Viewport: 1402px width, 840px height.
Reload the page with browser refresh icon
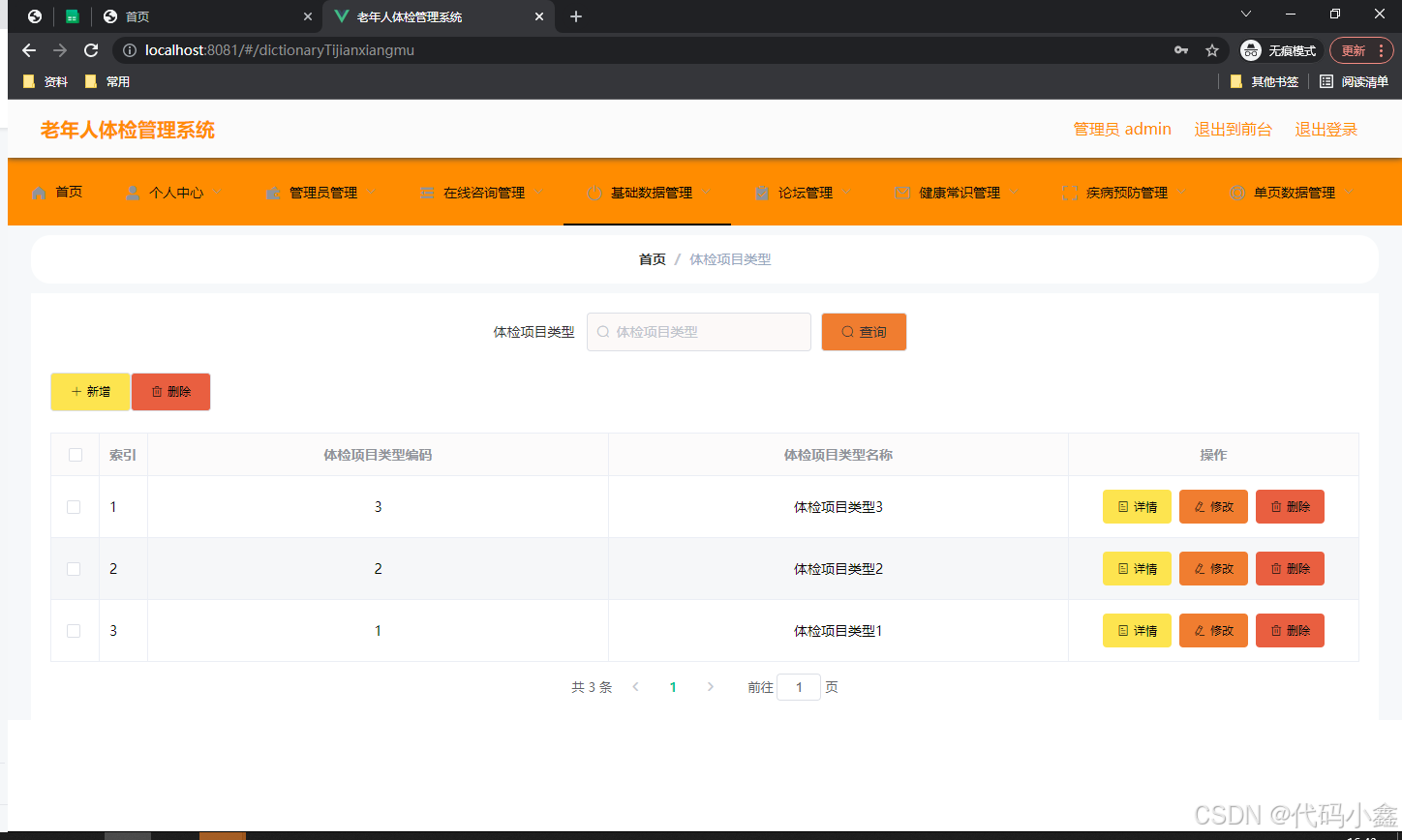point(91,50)
